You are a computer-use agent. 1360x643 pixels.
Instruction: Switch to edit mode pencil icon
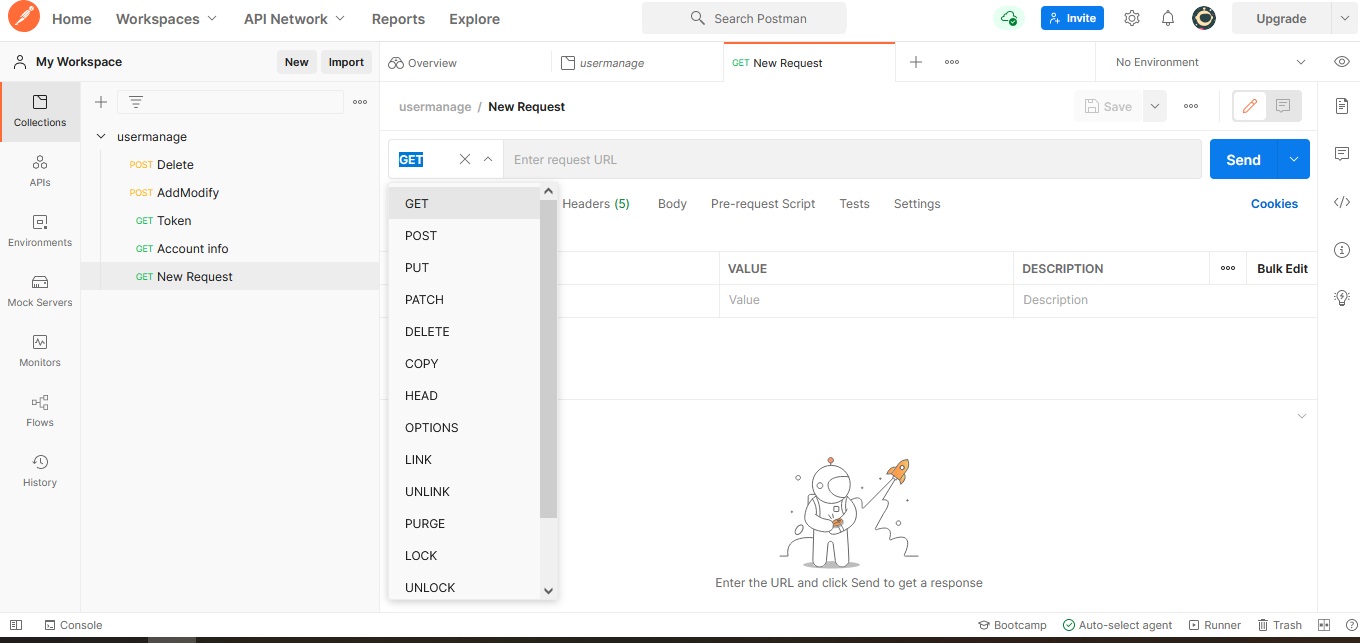(1250, 106)
